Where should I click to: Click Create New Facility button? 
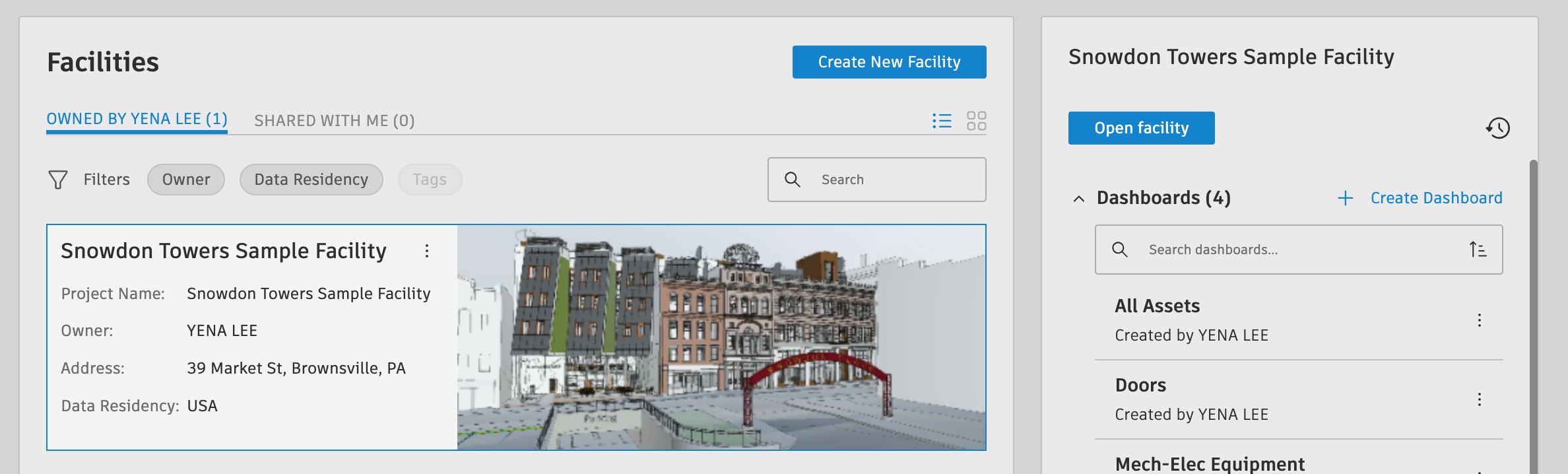click(890, 62)
